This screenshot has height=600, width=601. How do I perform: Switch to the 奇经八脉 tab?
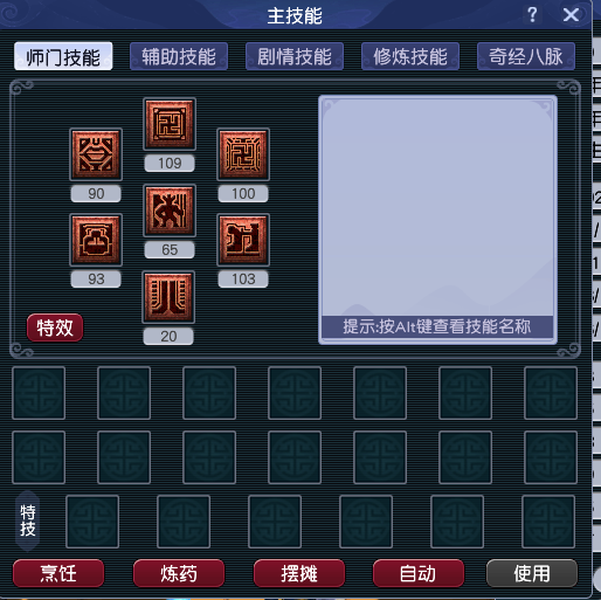[526, 56]
